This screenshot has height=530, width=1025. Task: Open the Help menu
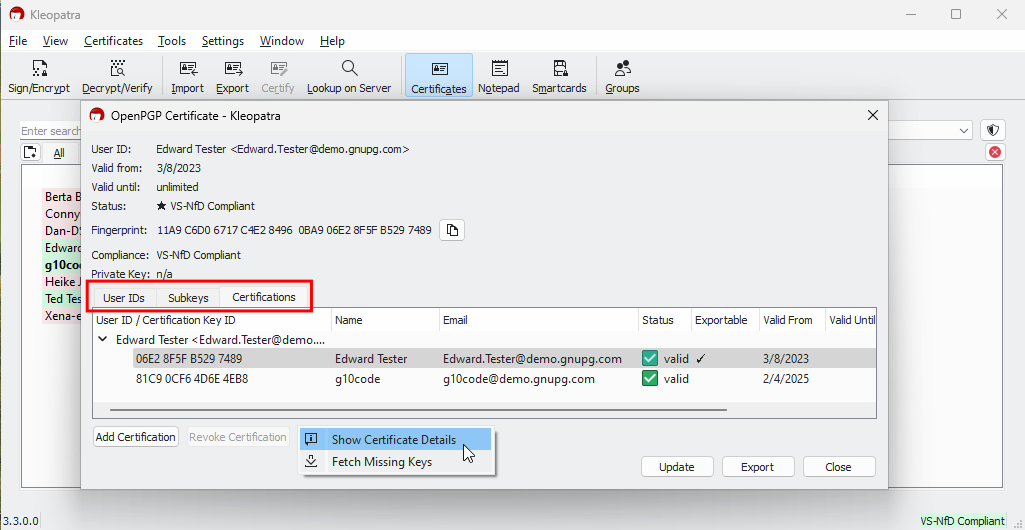[332, 41]
